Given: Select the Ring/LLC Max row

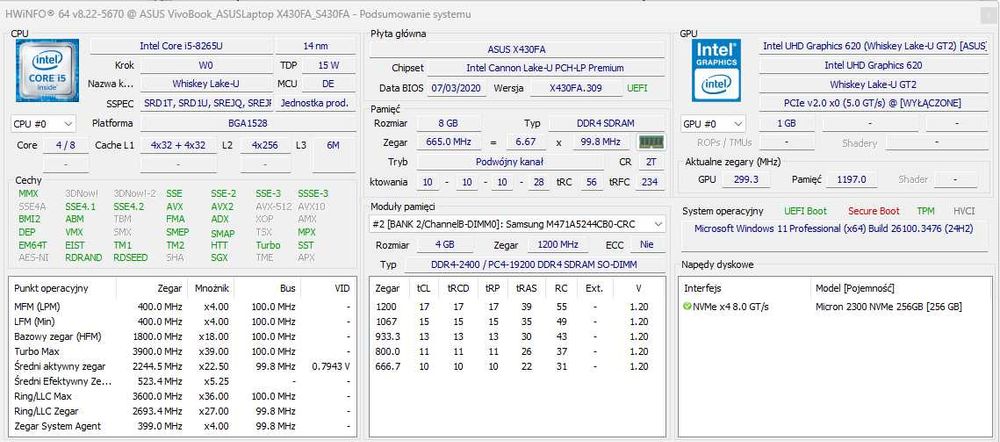Looking at the screenshot, I should 182,396.
